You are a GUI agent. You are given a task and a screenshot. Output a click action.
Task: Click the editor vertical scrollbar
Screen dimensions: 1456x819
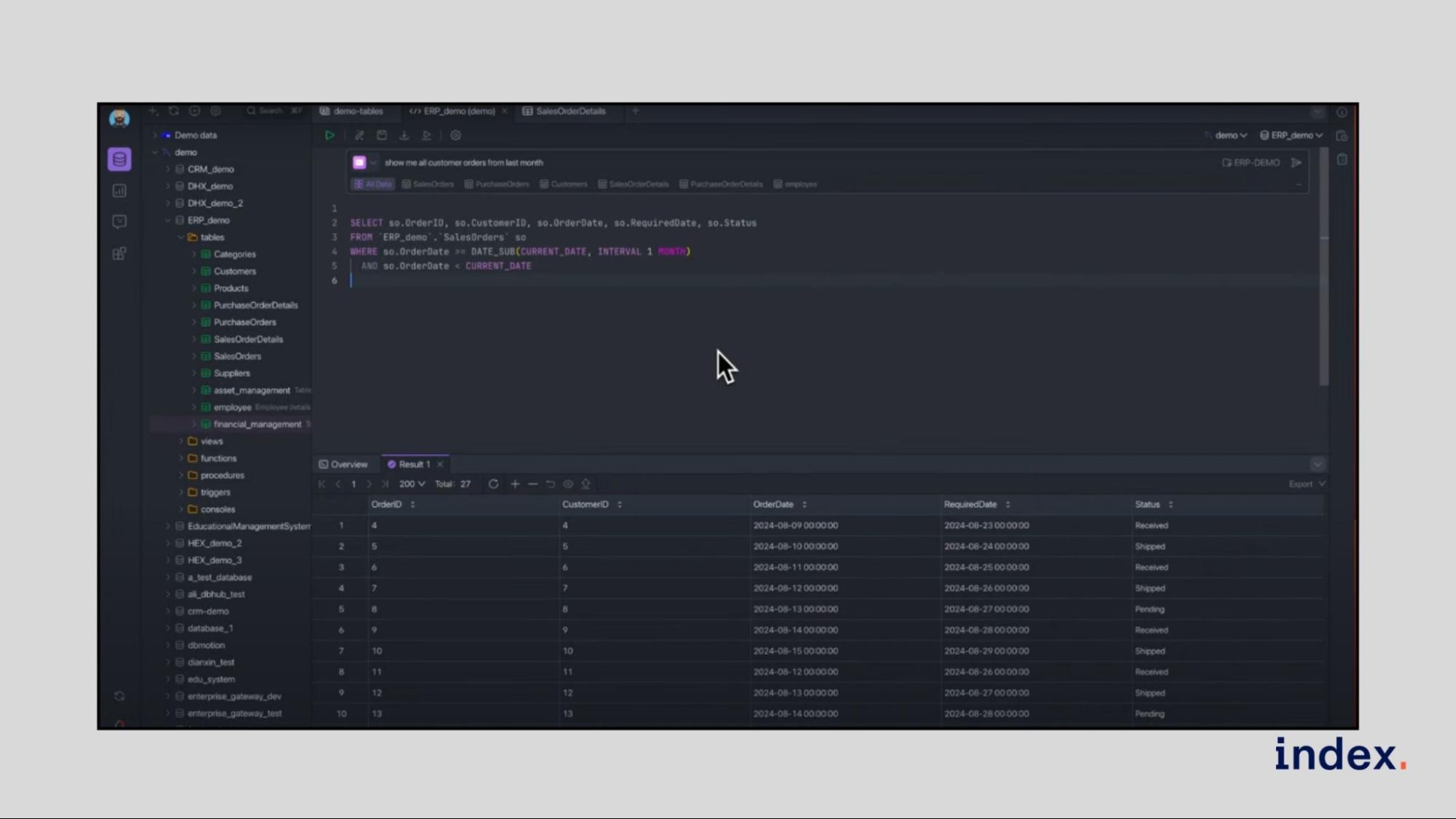coord(1323,291)
